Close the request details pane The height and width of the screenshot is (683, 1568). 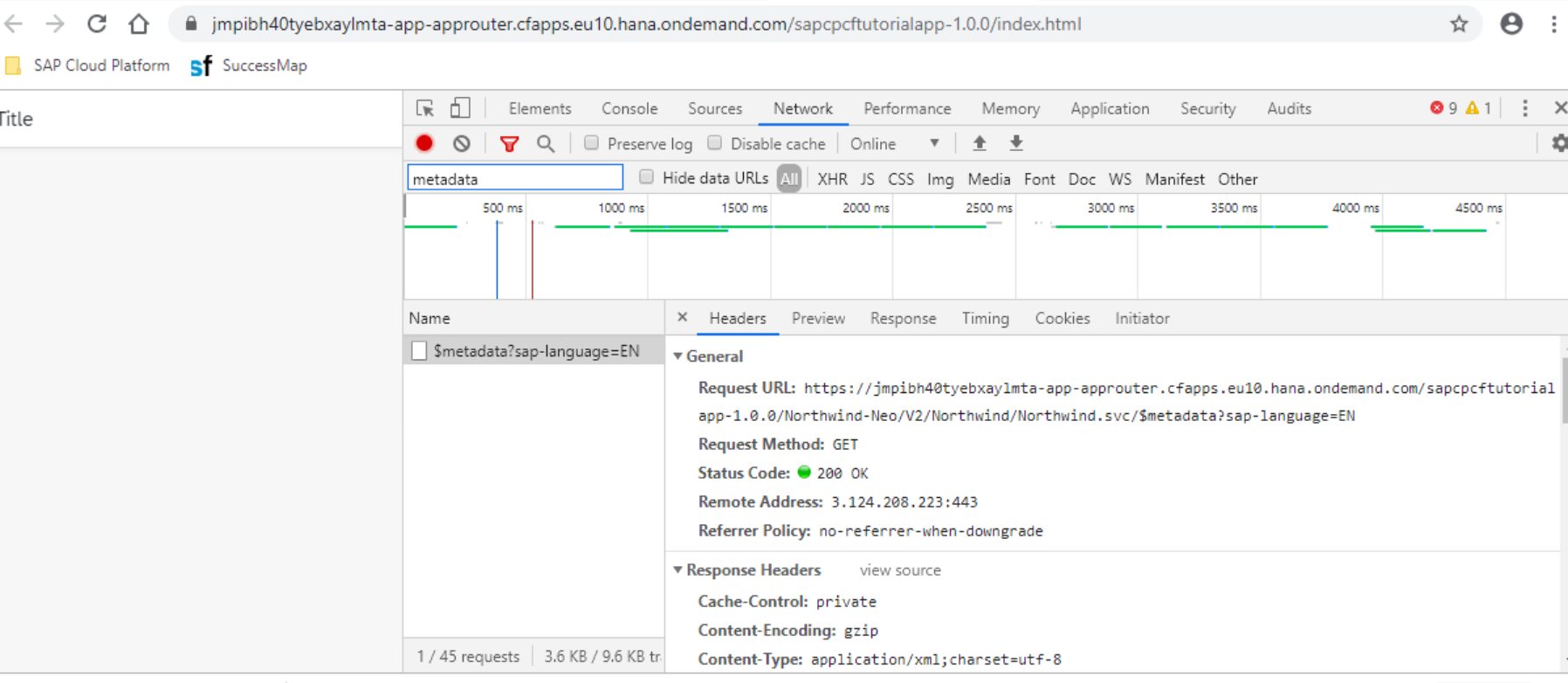point(683,317)
